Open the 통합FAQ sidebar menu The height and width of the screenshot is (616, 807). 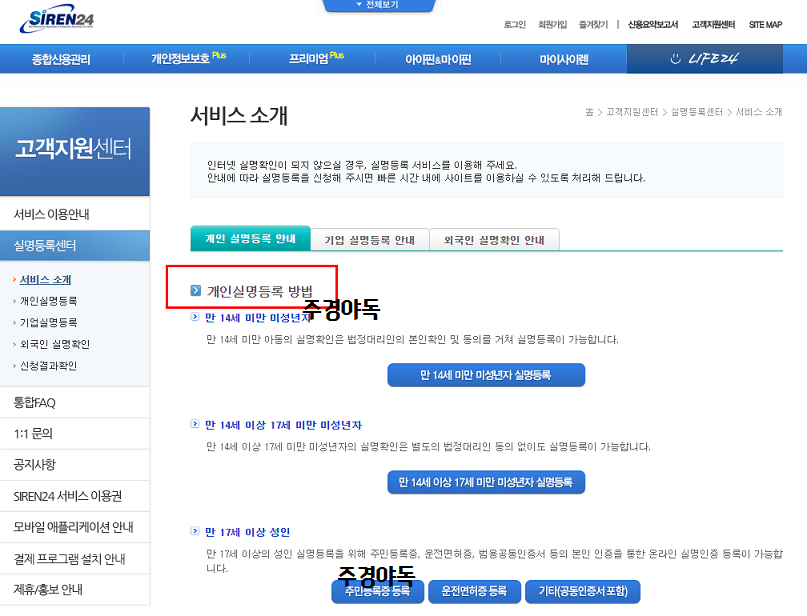[x=41, y=401]
